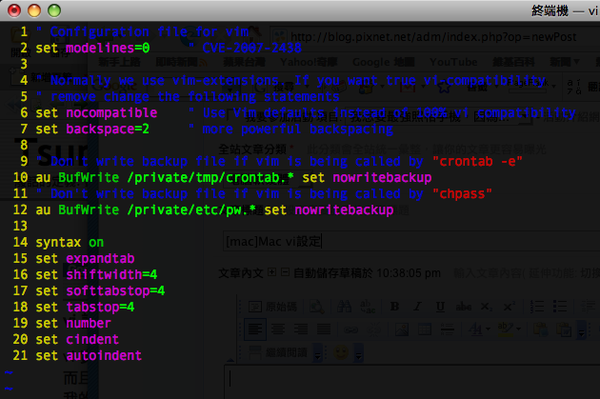
Task: Click font color icon in background editor
Action: (x=476, y=329)
